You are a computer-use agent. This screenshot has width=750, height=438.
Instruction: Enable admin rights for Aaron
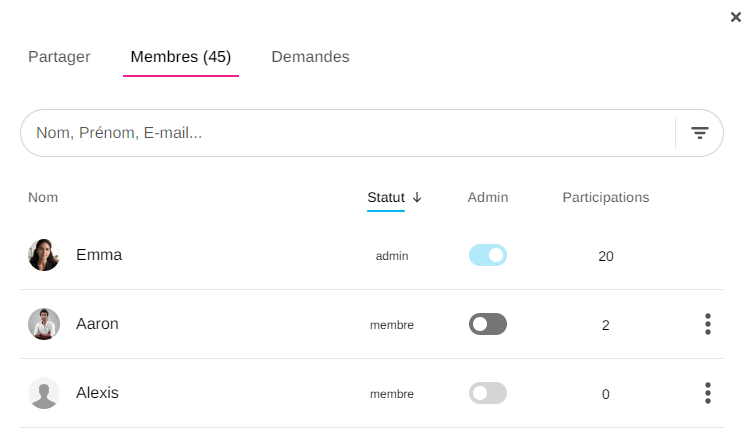tap(488, 324)
